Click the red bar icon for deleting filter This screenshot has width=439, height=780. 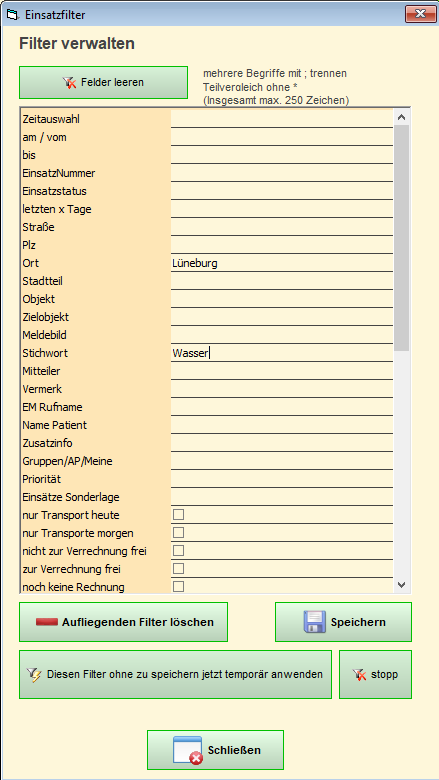click(47, 622)
